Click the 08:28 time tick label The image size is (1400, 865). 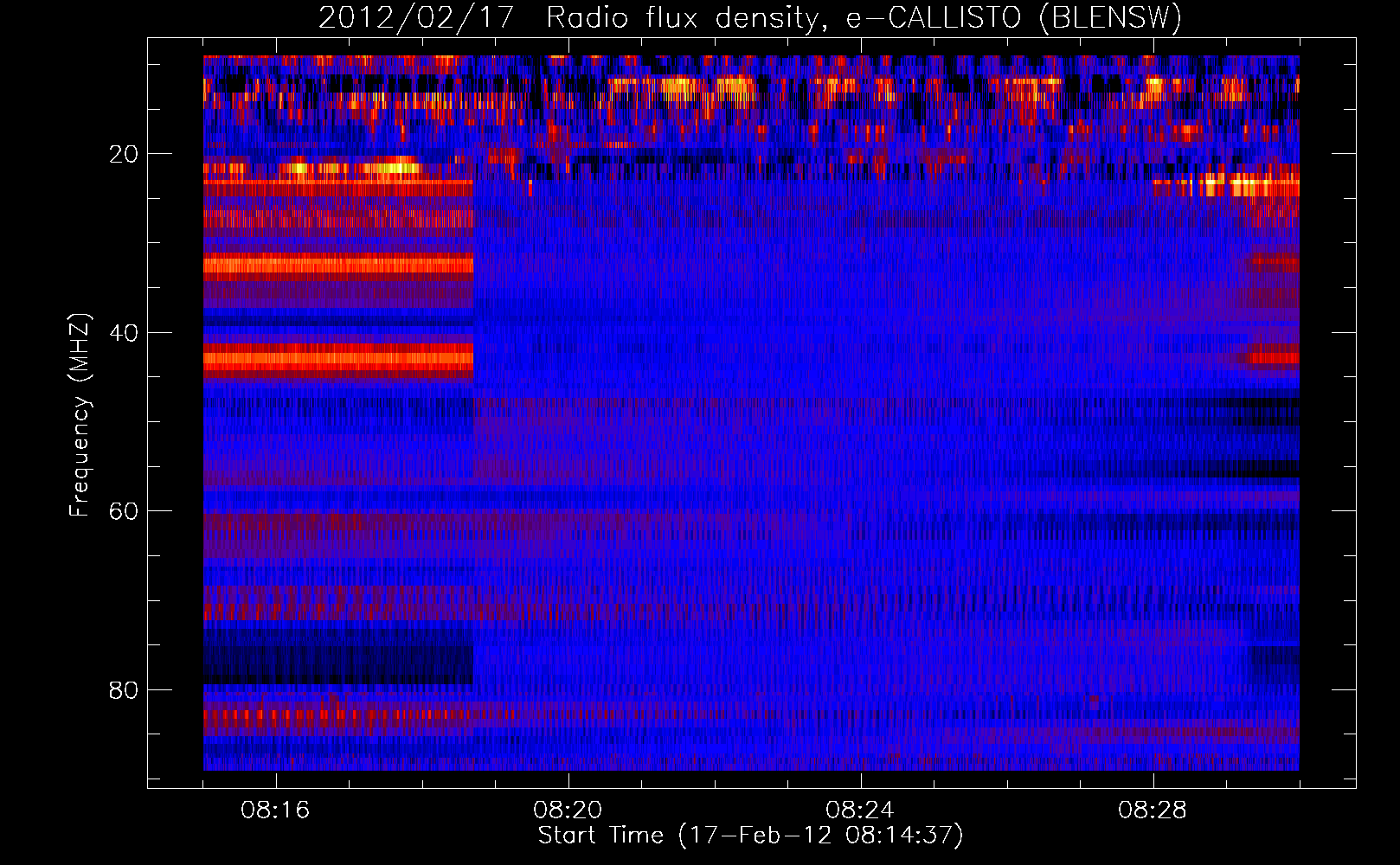coord(1153,811)
